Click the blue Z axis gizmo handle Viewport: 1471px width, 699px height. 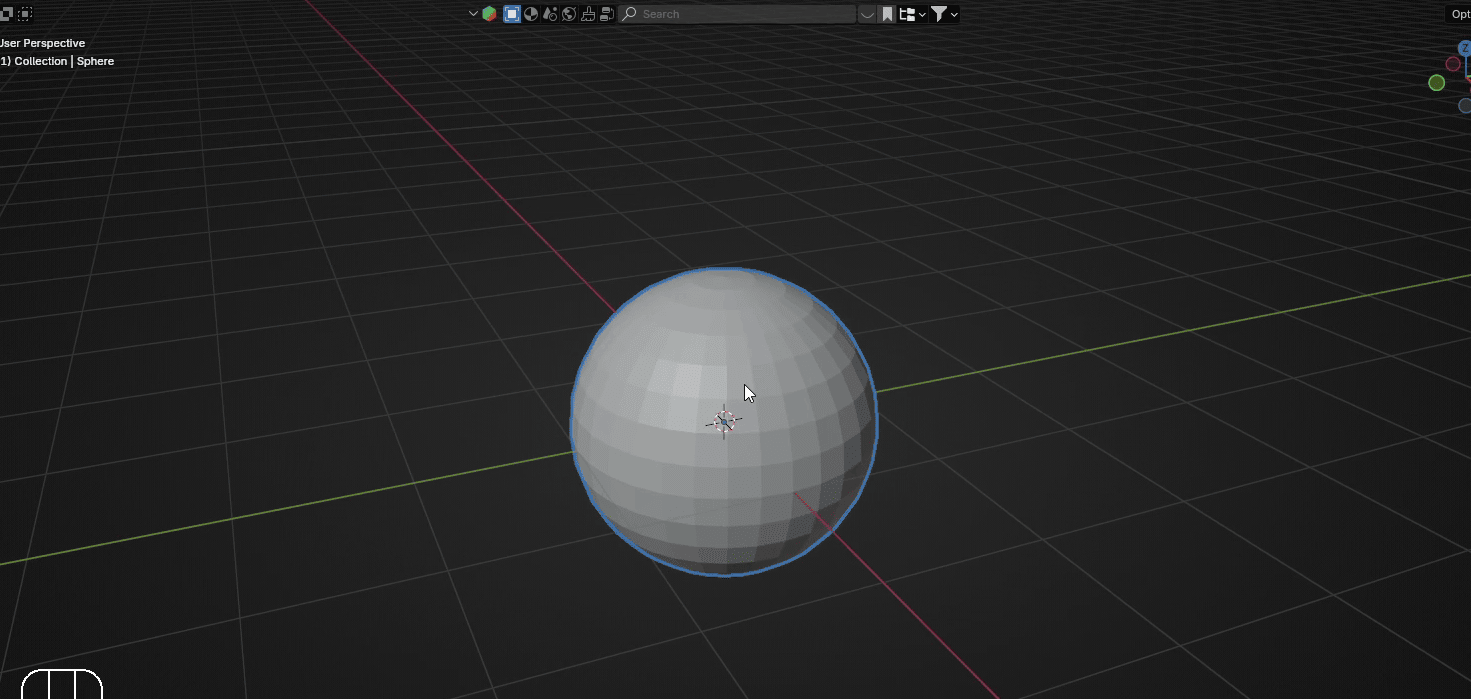click(1465, 48)
